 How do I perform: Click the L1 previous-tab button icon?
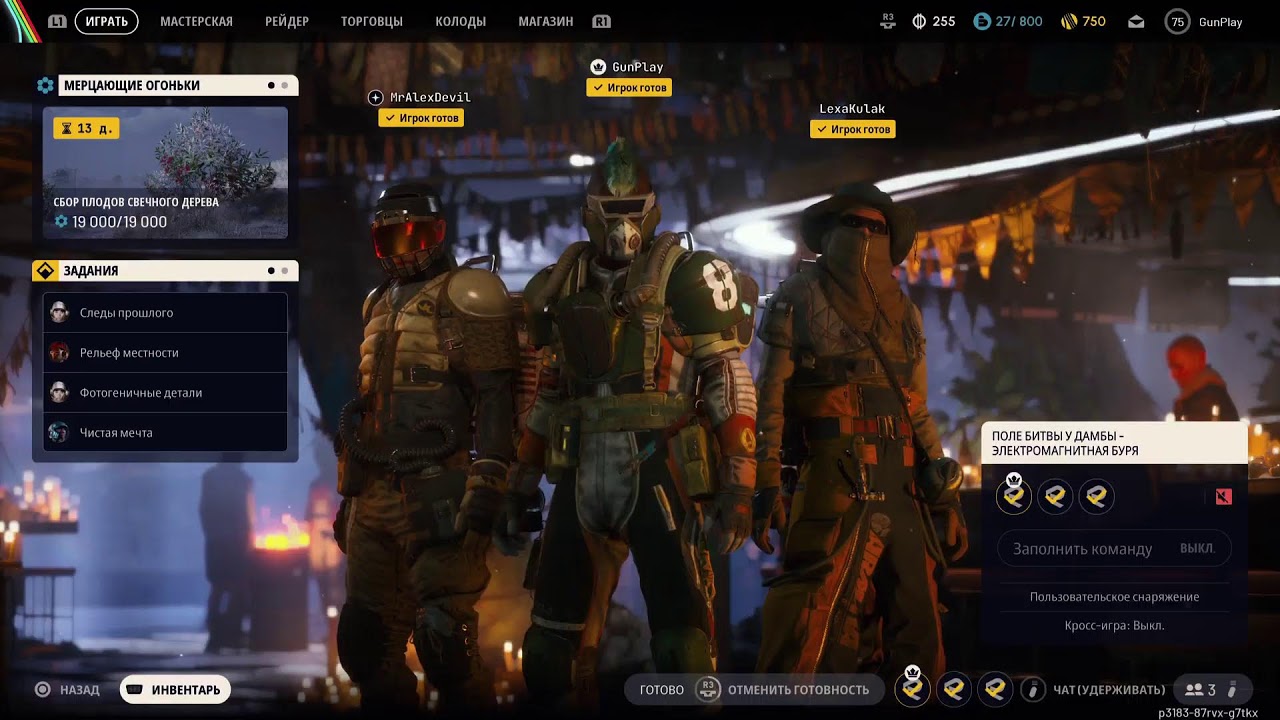click(57, 21)
